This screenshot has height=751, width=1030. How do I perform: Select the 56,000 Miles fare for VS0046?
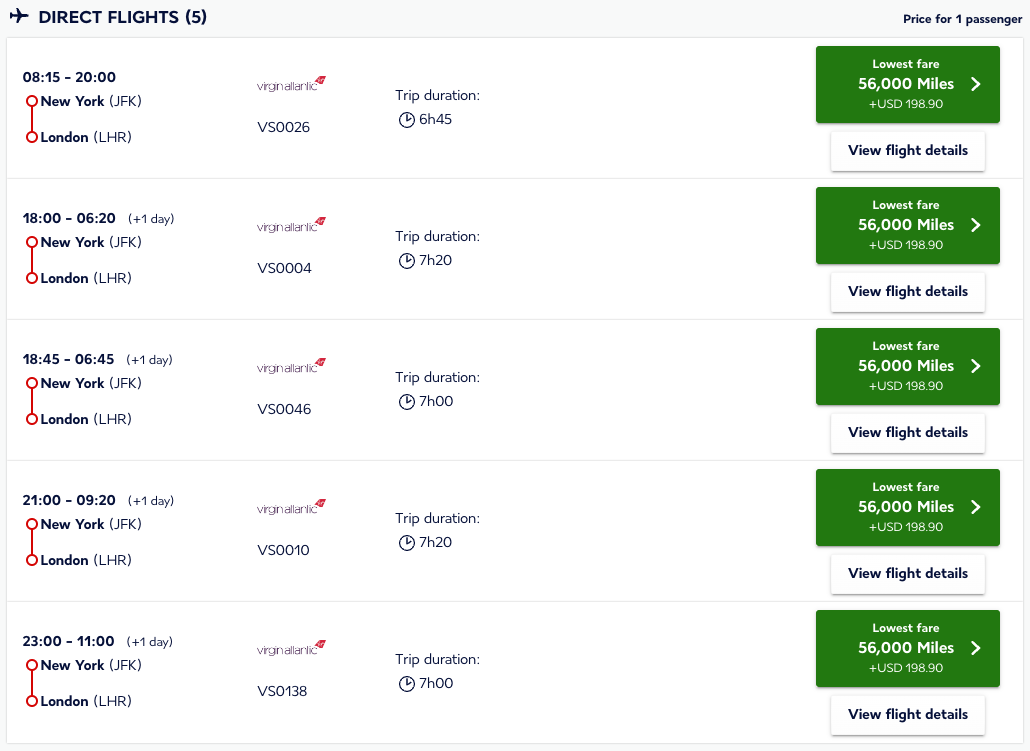pyautogui.click(x=907, y=366)
